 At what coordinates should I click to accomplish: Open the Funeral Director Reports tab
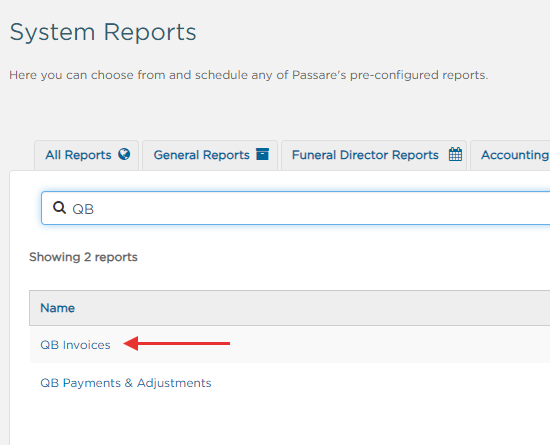374,155
